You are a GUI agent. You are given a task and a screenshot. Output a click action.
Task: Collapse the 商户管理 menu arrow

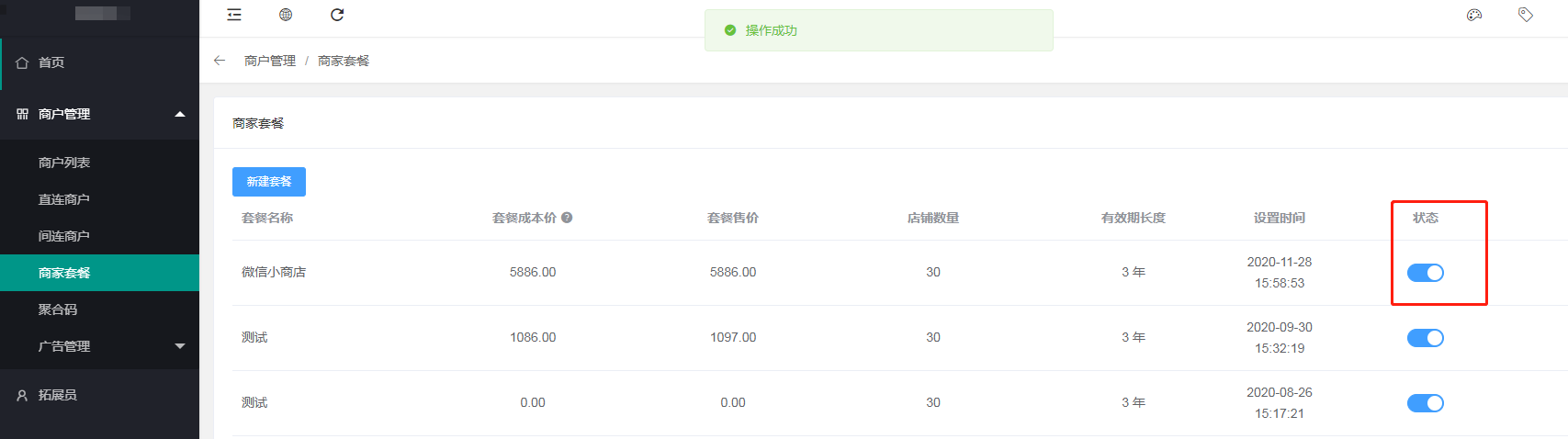[x=180, y=114]
